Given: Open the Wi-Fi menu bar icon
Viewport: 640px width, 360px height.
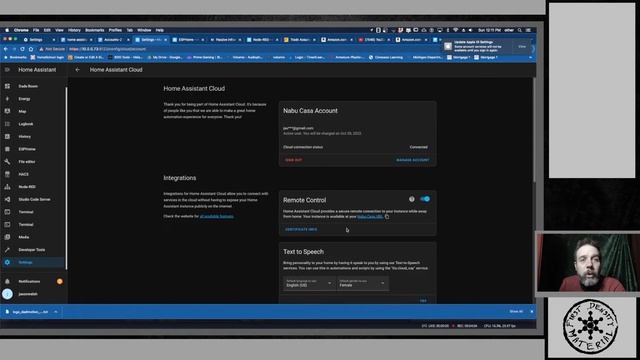Looking at the screenshot, I should (456, 30).
